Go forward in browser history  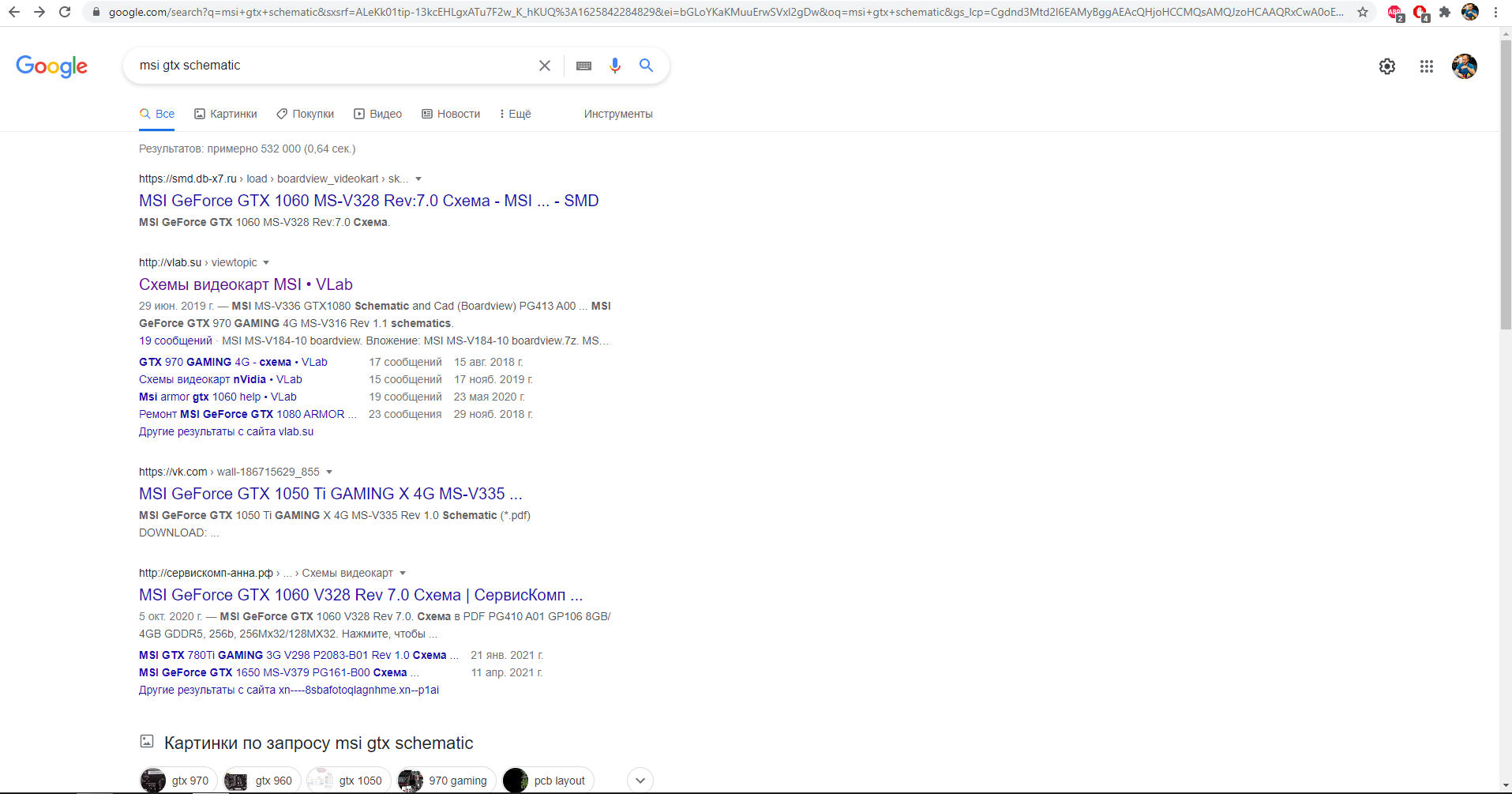point(39,12)
